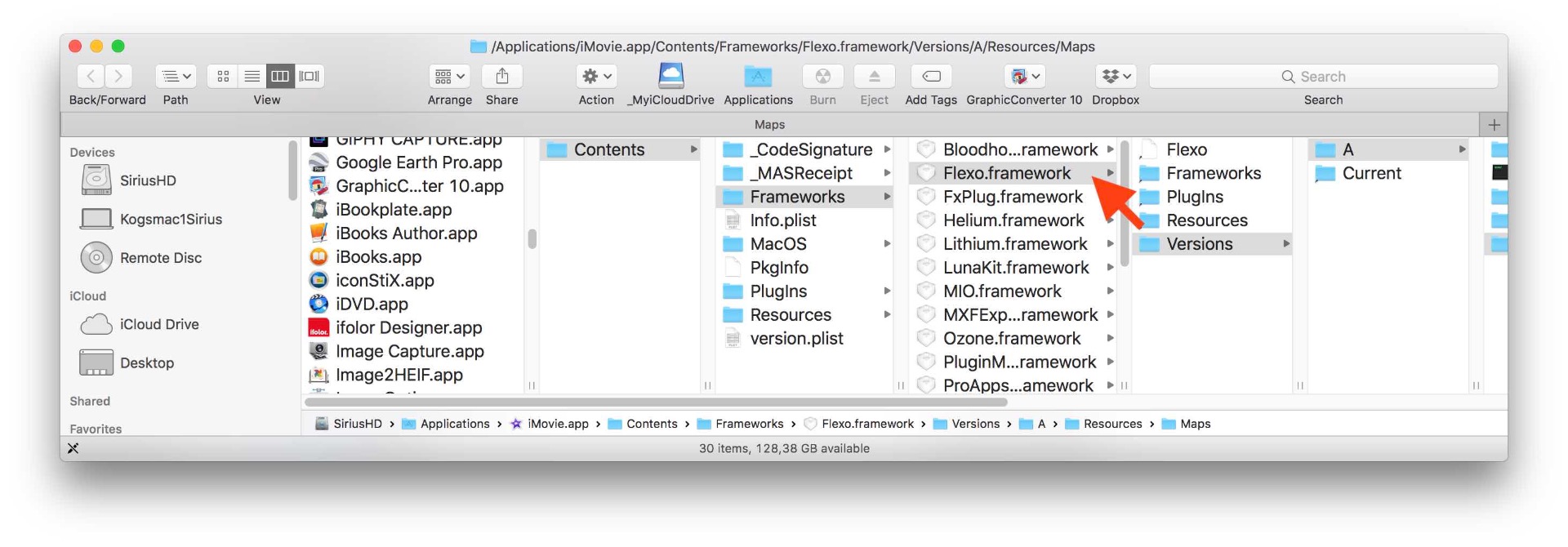This screenshot has width=1568, height=547.
Task: Open the Arrange dropdown
Action: tap(449, 76)
